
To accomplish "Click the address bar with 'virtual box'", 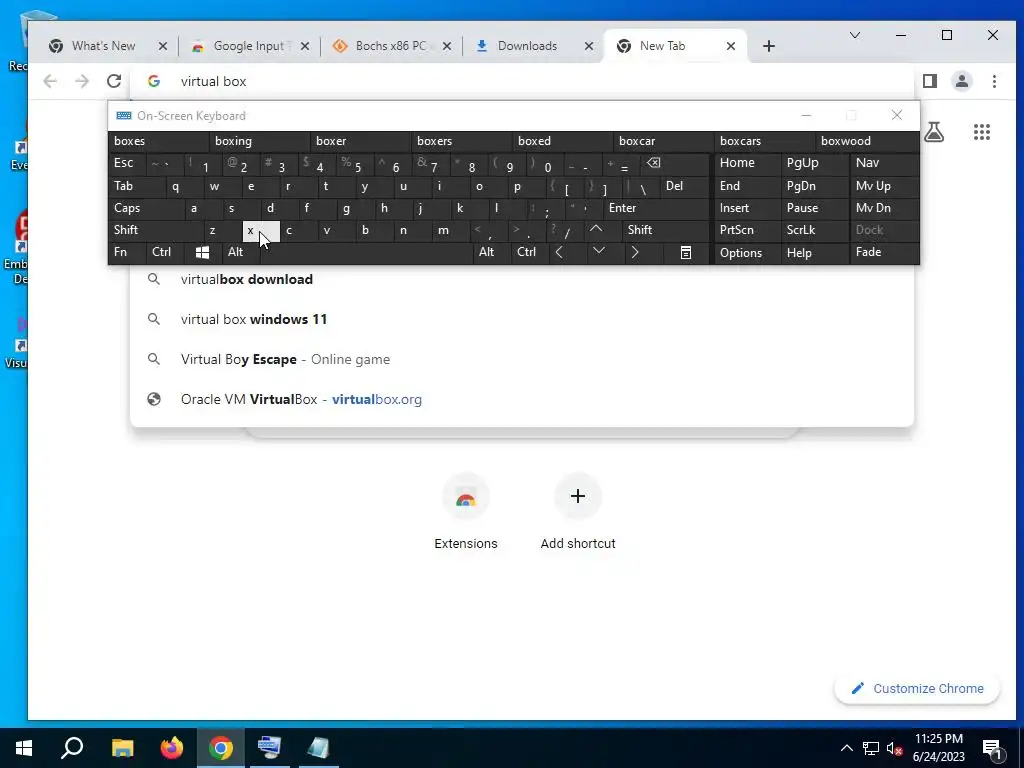I will pyautogui.click(x=522, y=81).
